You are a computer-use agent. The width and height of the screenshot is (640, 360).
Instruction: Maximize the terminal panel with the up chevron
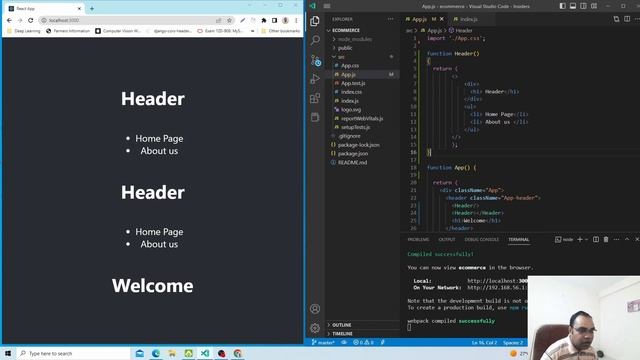tap(627, 240)
